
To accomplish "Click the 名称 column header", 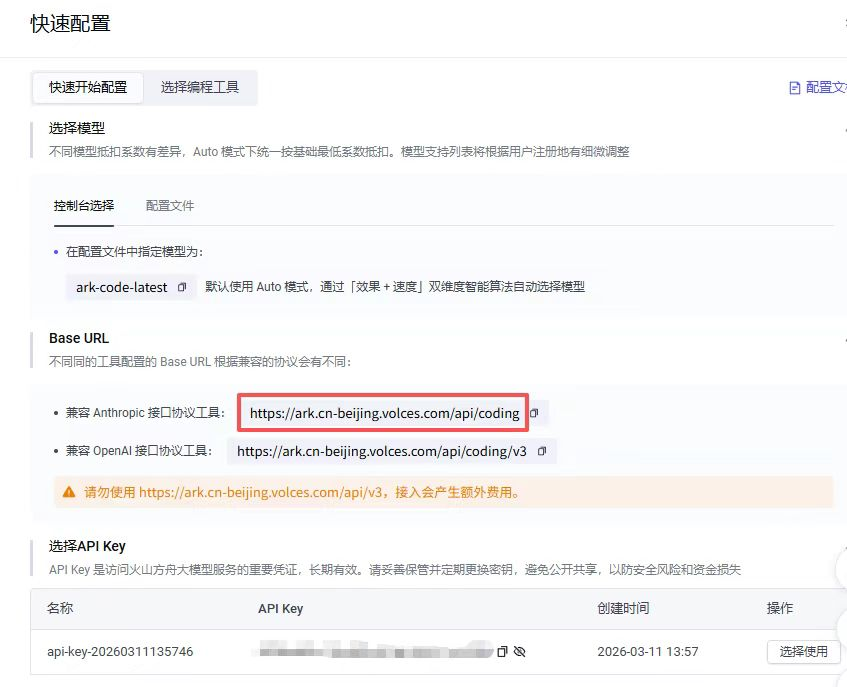I will [x=60, y=608].
